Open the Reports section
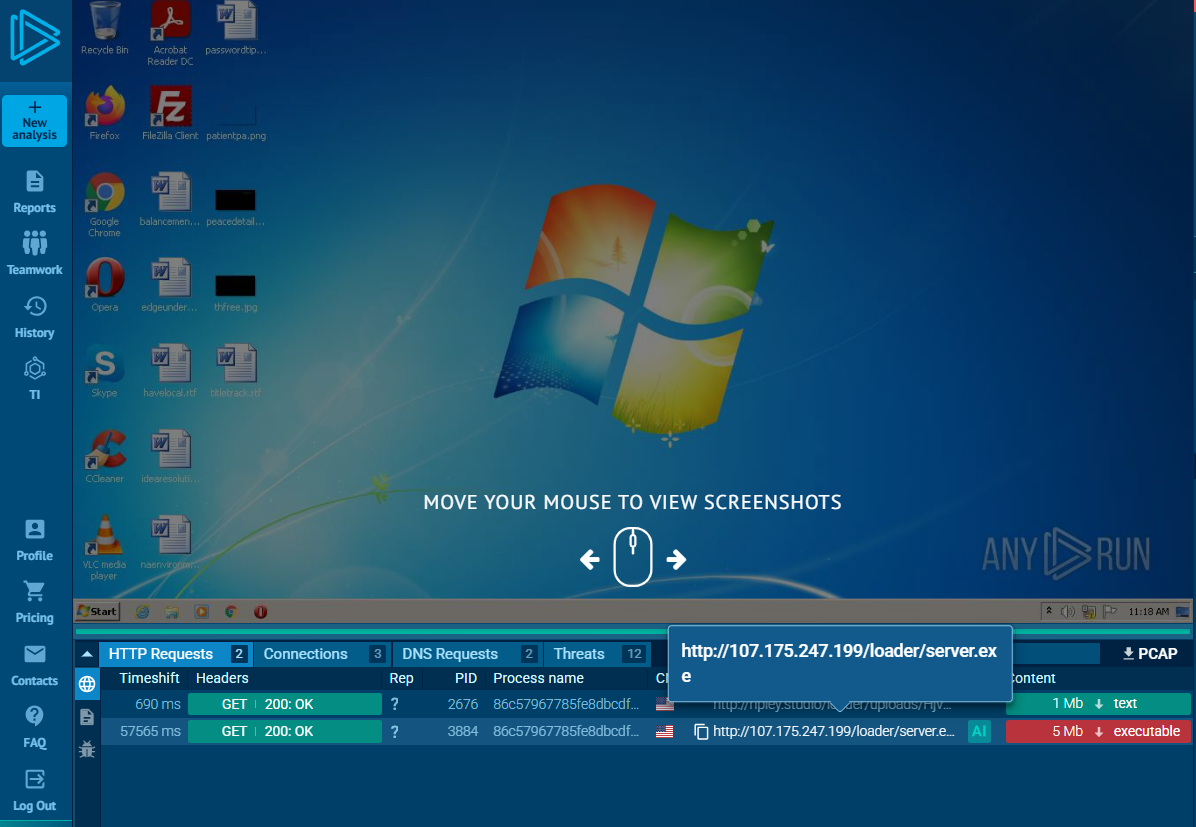 (x=34, y=192)
